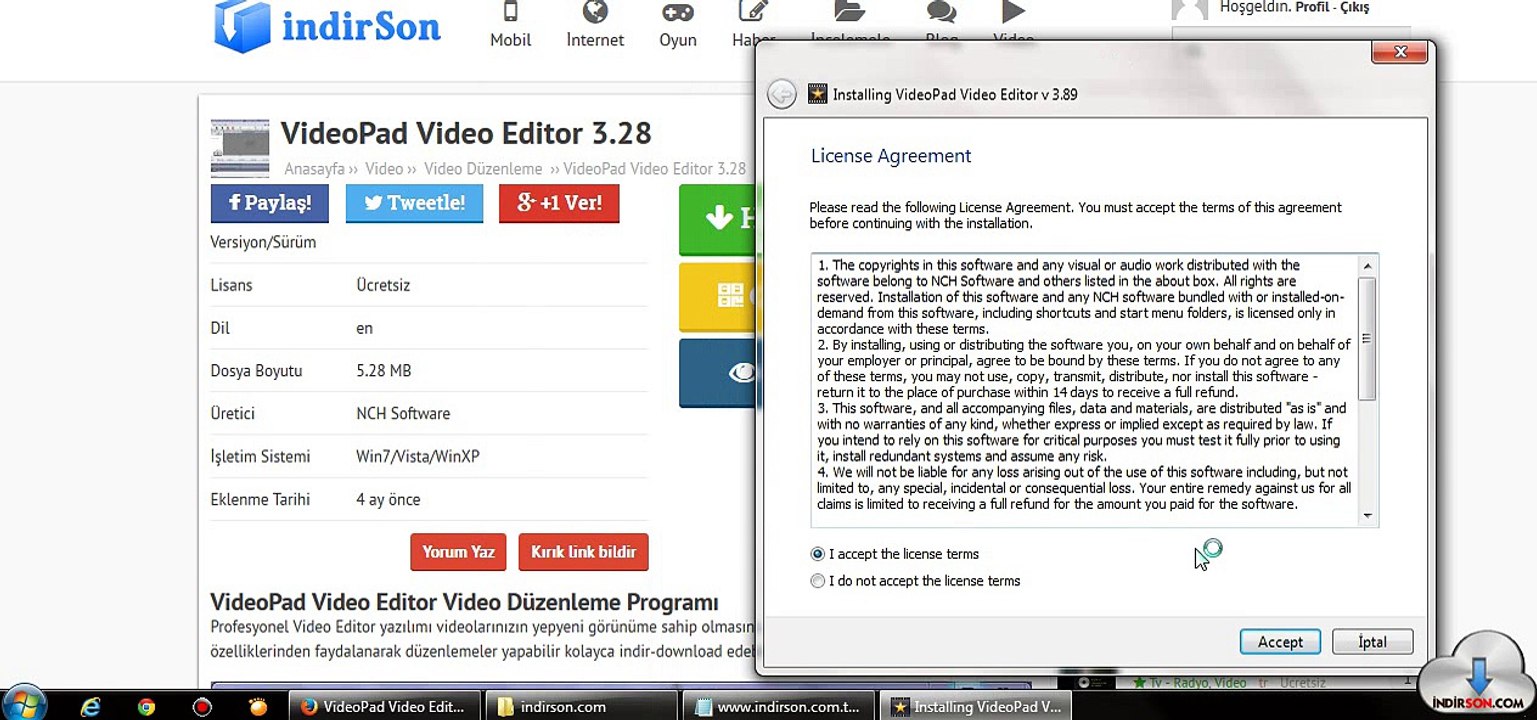Open the Oyun gamepad icon category
This screenshot has height=720, width=1537.
point(678,12)
